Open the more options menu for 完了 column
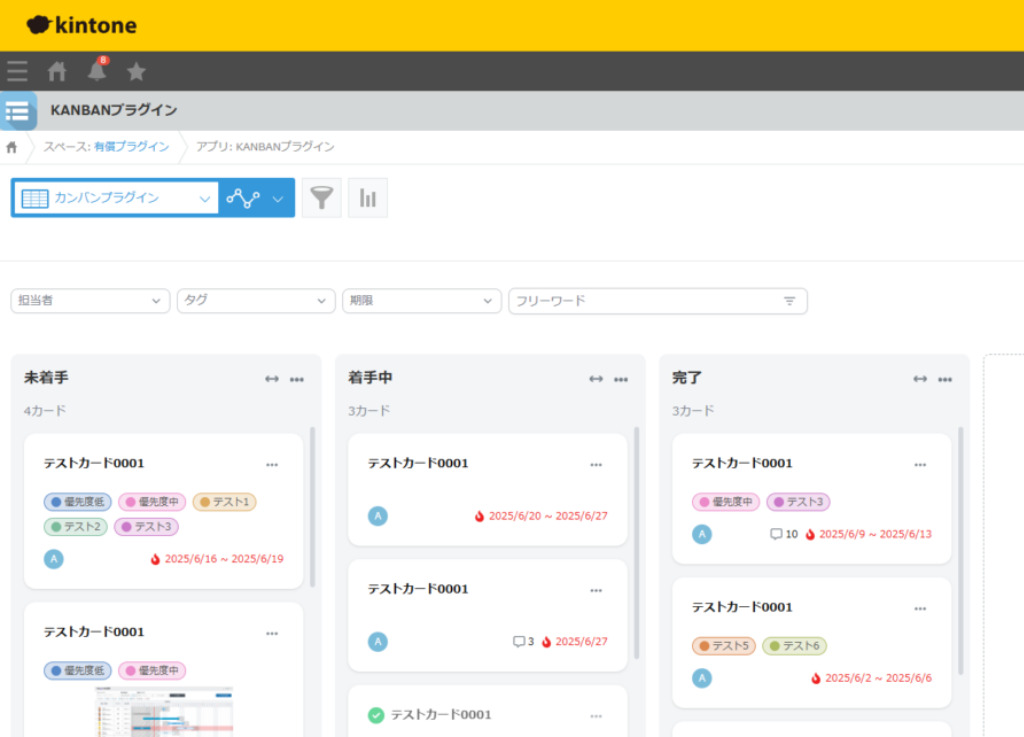The width and height of the screenshot is (1024, 737). 945,379
